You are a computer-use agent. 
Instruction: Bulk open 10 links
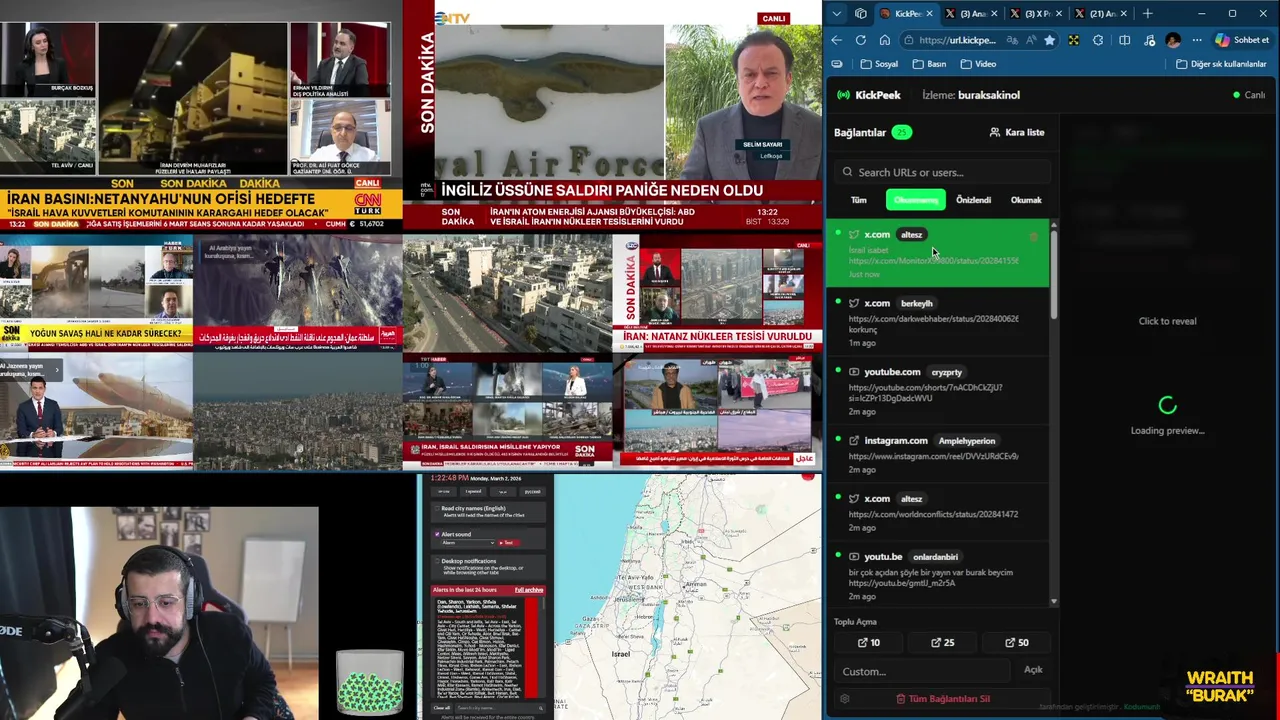(869, 642)
